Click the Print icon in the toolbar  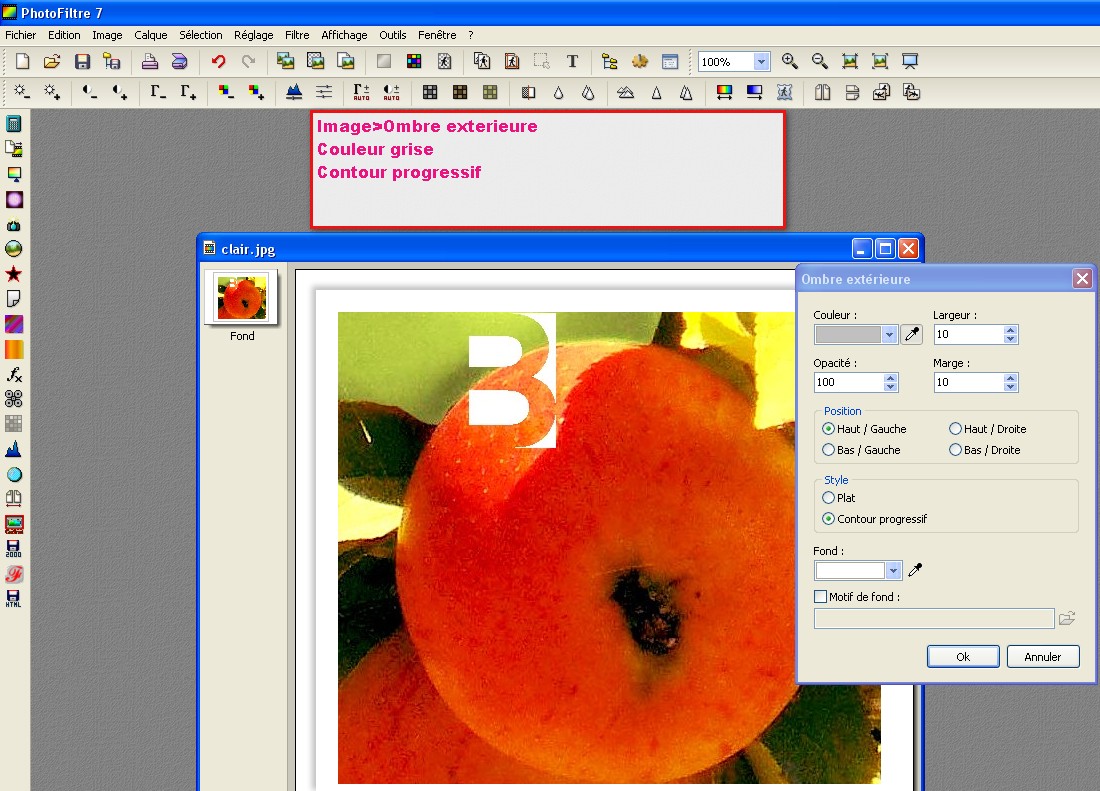[x=149, y=62]
